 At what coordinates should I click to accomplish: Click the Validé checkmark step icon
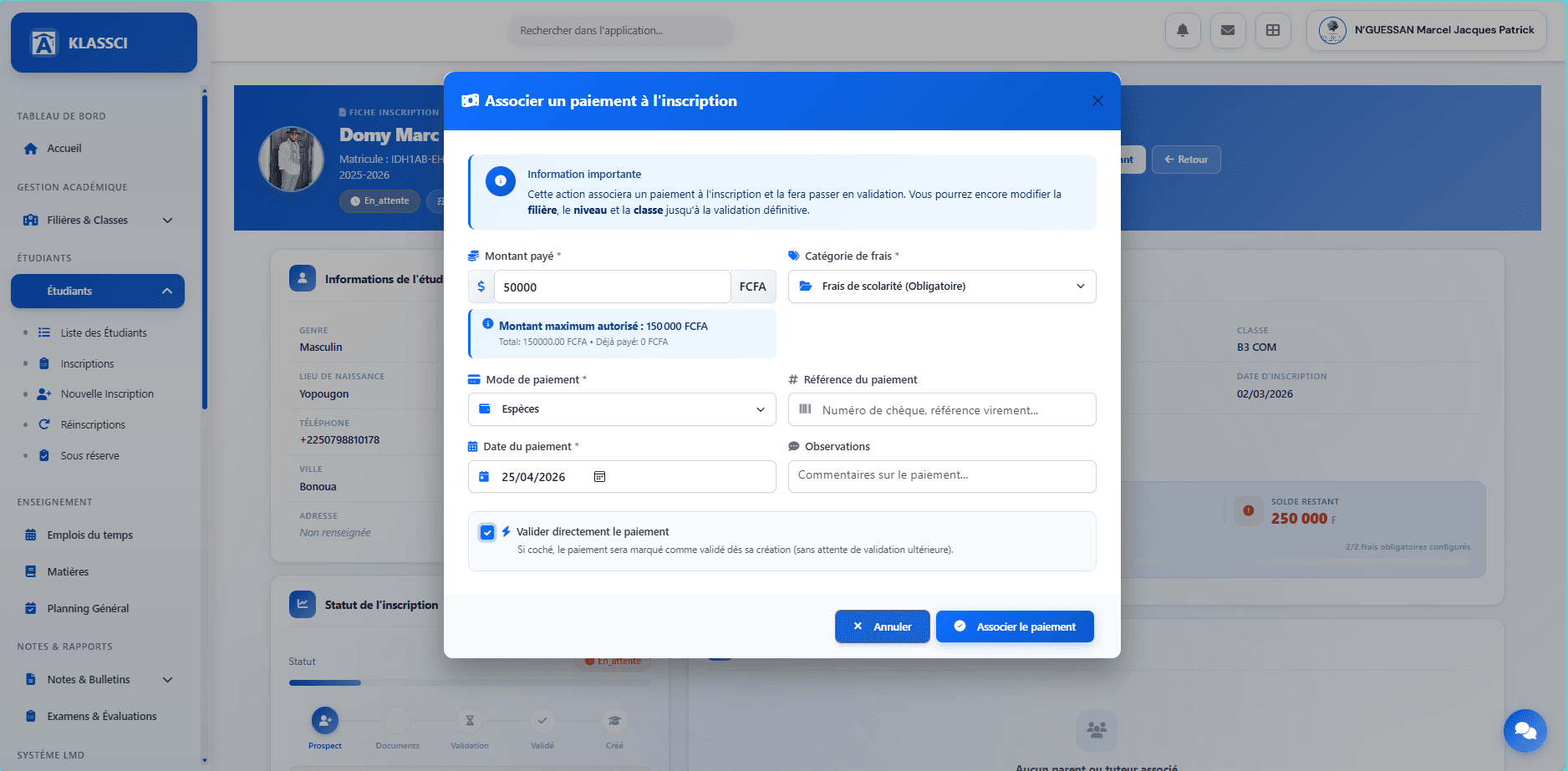542,720
